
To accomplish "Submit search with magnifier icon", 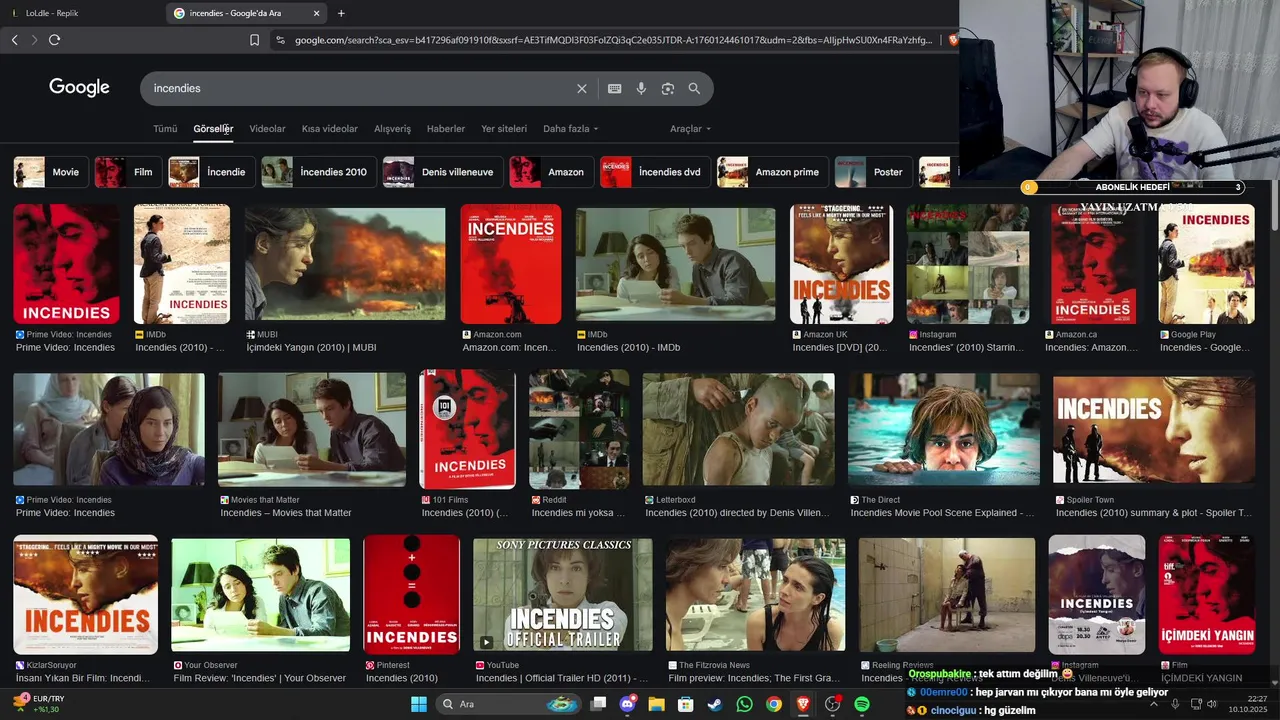I will tap(694, 89).
